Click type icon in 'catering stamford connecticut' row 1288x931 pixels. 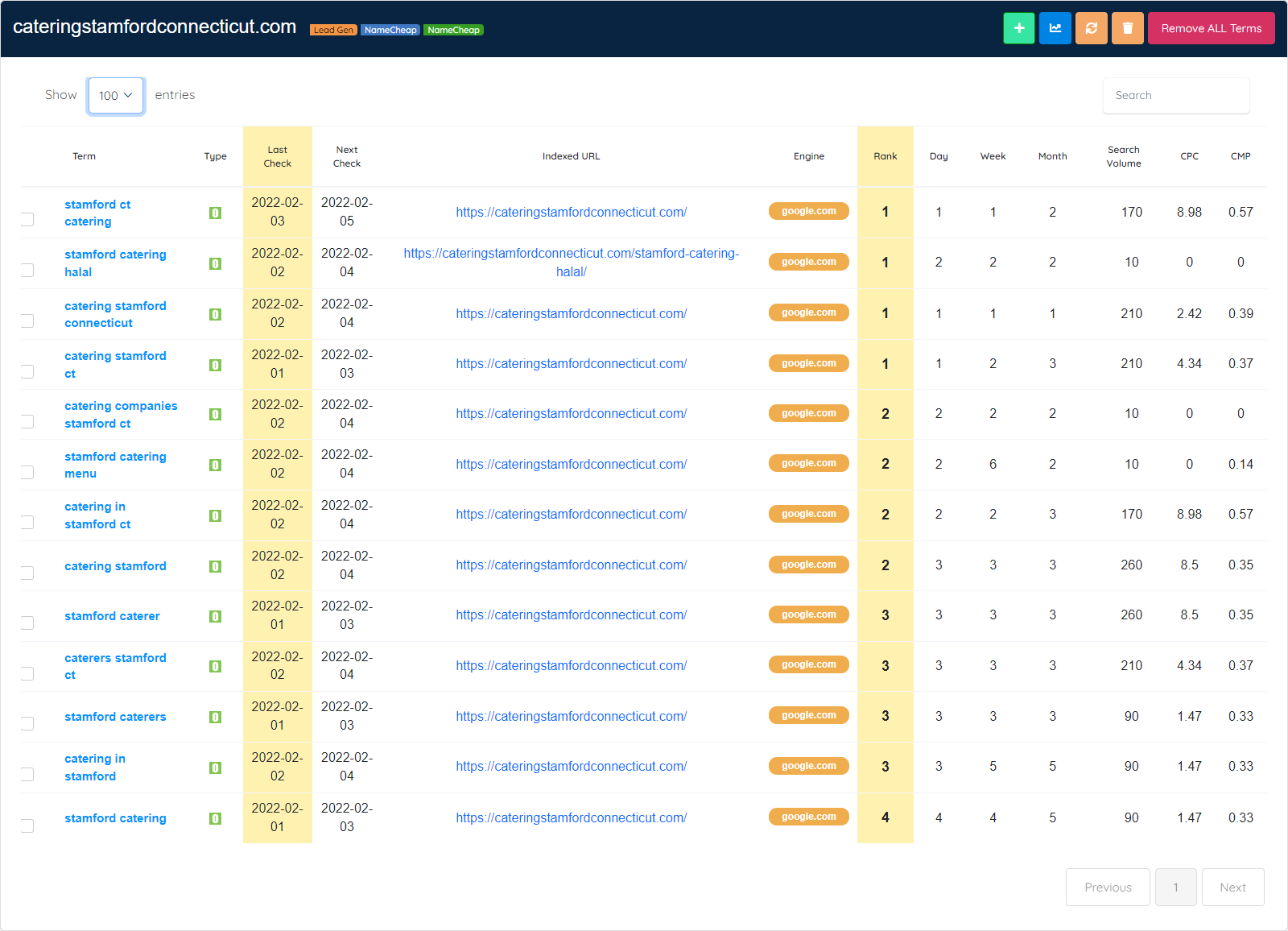[215, 314]
